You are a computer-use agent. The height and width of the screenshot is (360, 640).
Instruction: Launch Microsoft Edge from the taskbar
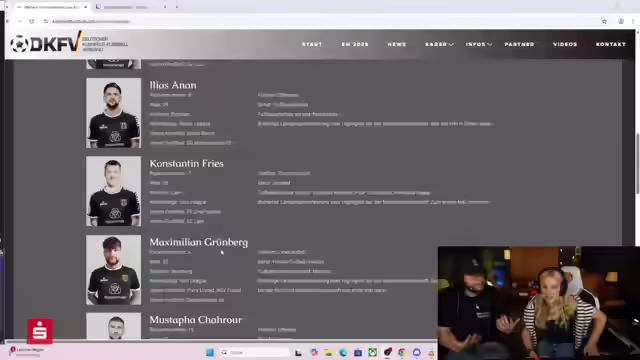343,352
